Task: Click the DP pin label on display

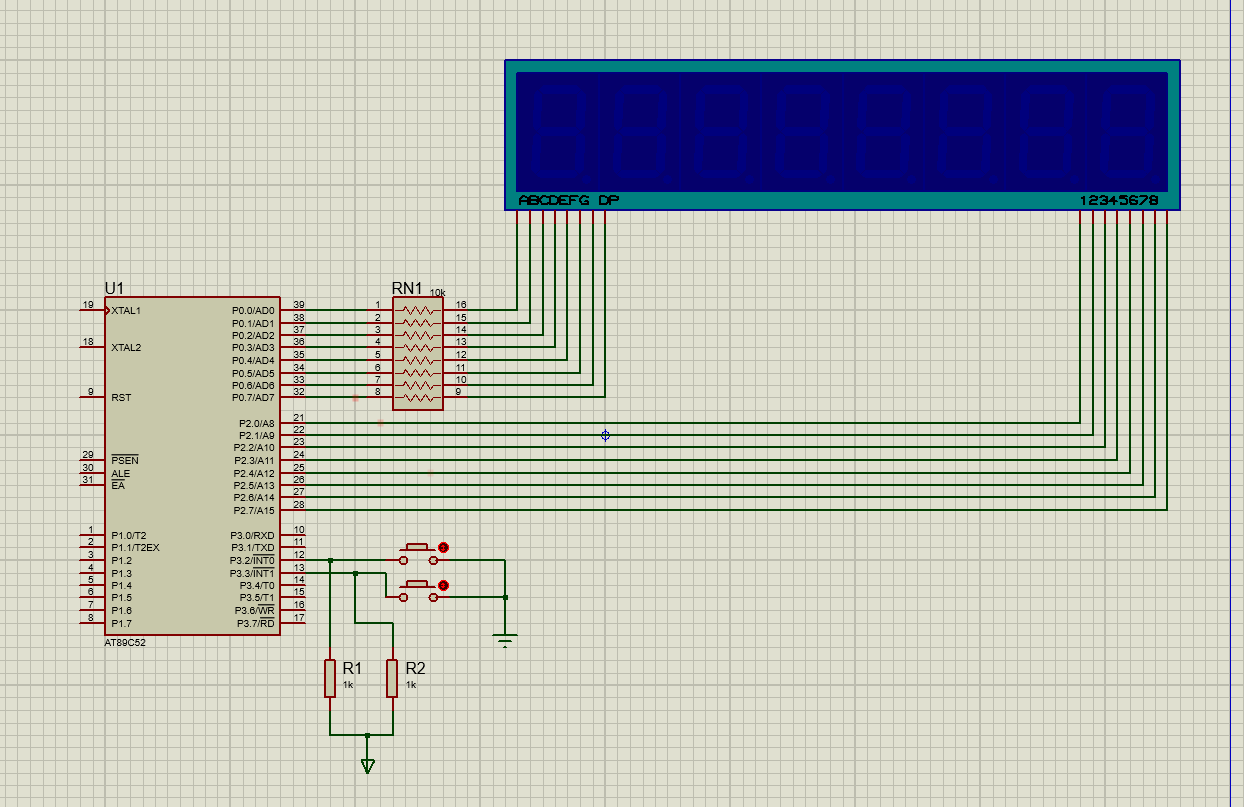Action: pyautogui.click(x=609, y=201)
